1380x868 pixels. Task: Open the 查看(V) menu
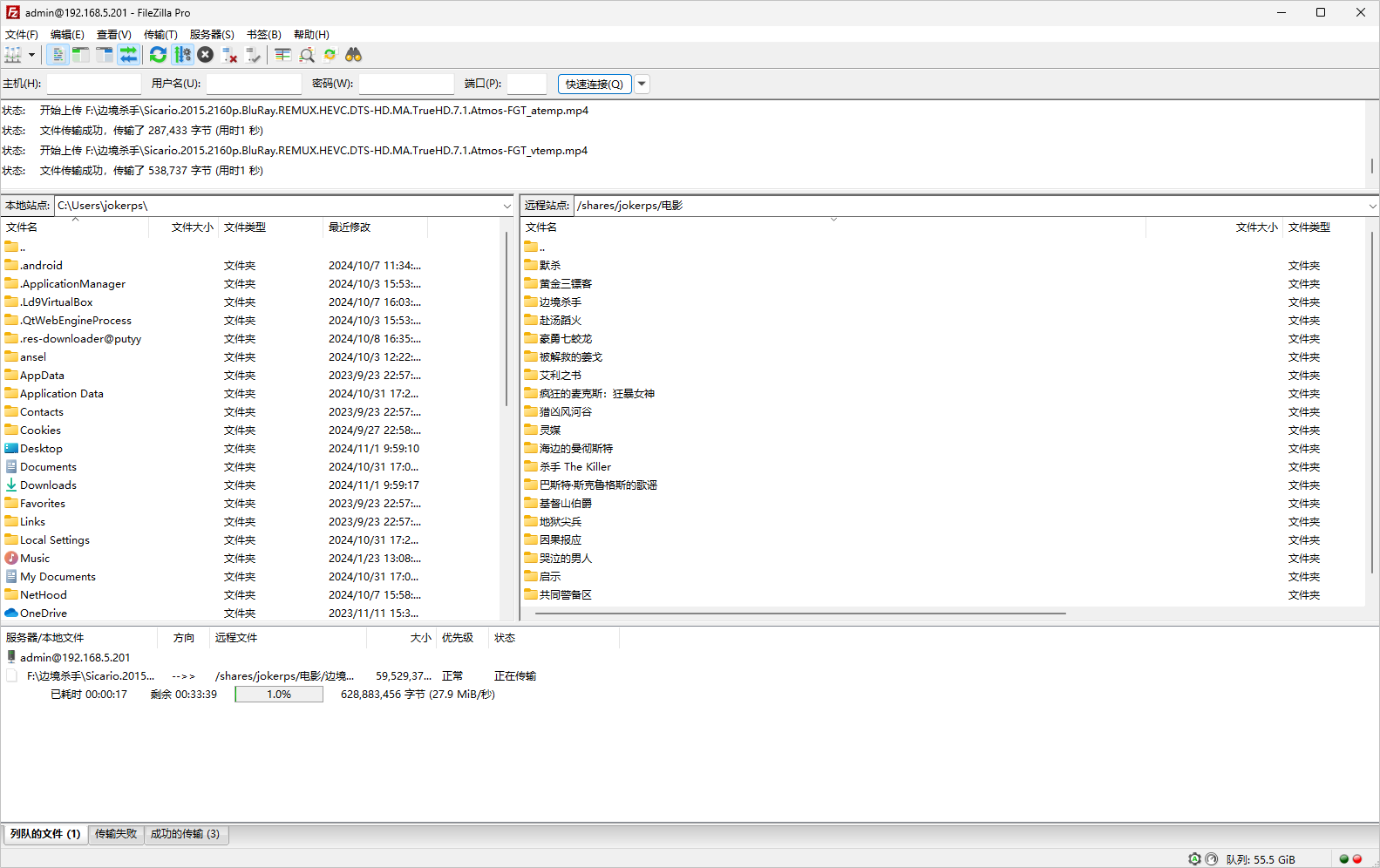[x=114, y=35]
